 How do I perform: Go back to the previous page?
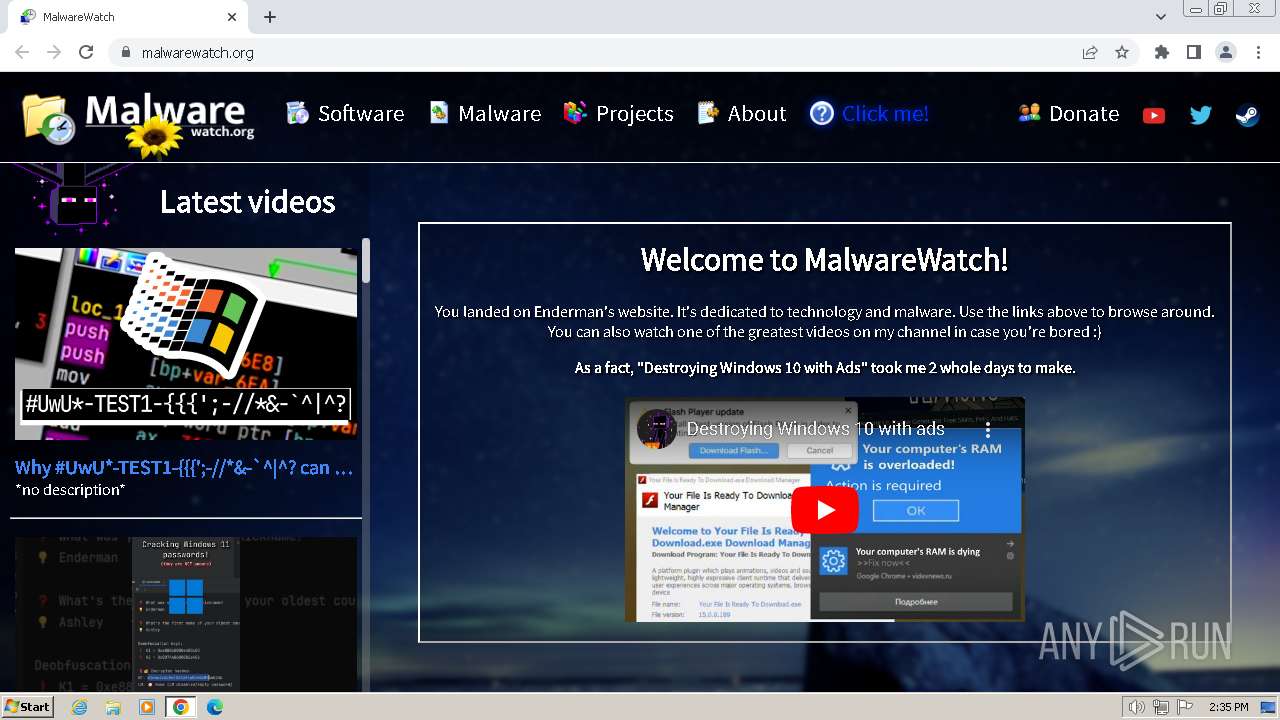(22, 52)
